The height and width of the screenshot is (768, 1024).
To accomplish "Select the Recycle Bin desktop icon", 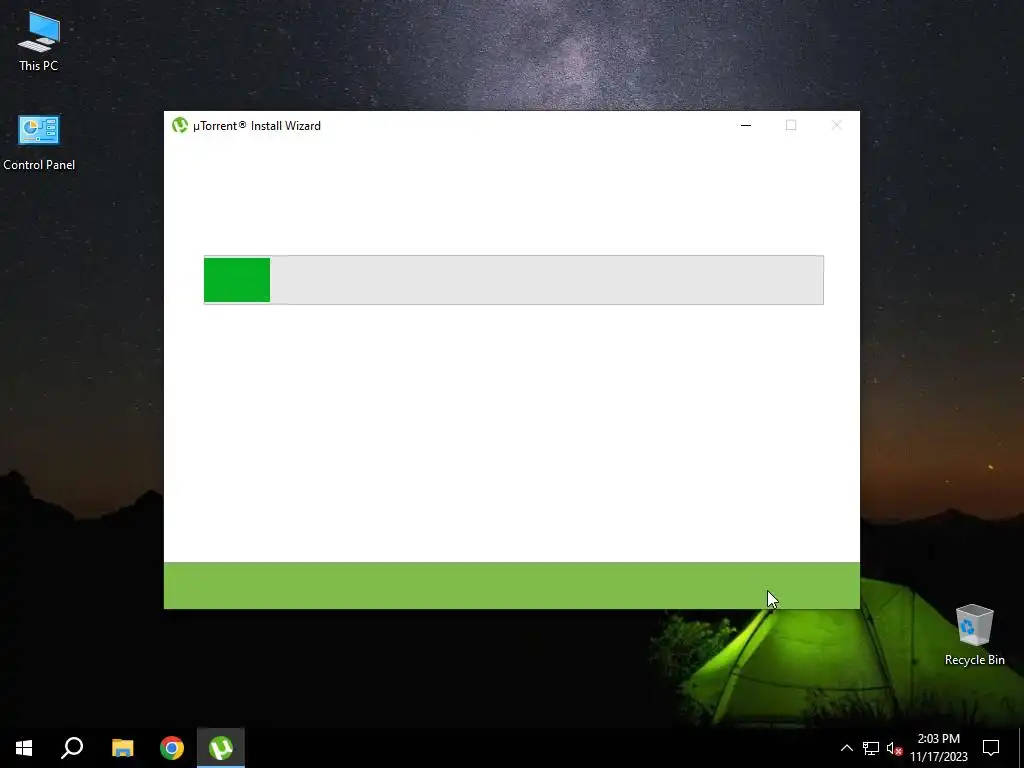I will [x=974, y=635].
